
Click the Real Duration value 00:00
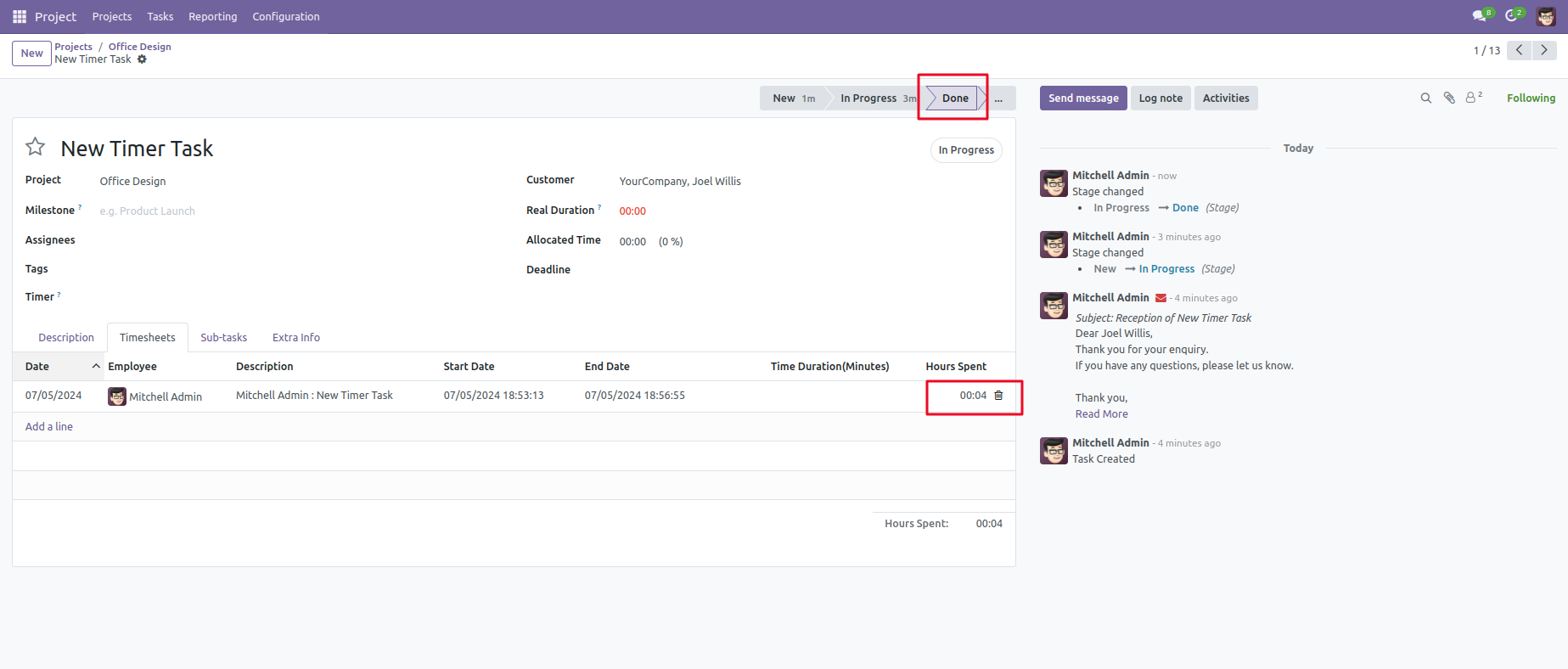pos(632,211)
